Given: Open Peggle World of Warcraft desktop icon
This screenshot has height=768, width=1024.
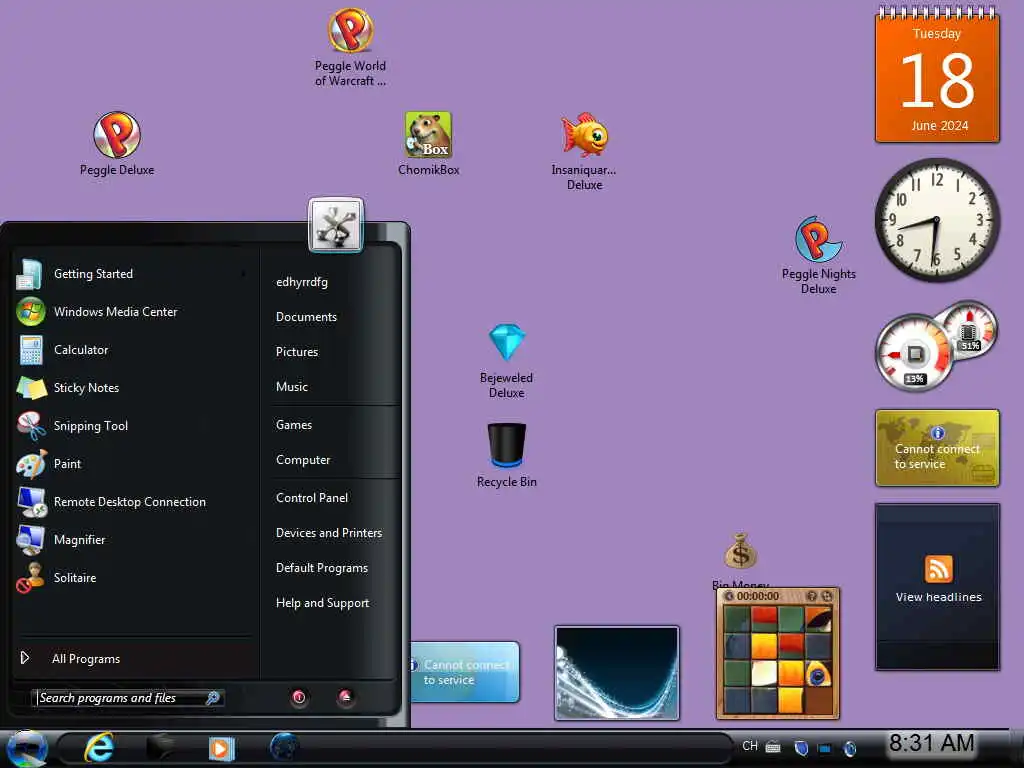Looking at the screenshot, I should pos(351,48).
